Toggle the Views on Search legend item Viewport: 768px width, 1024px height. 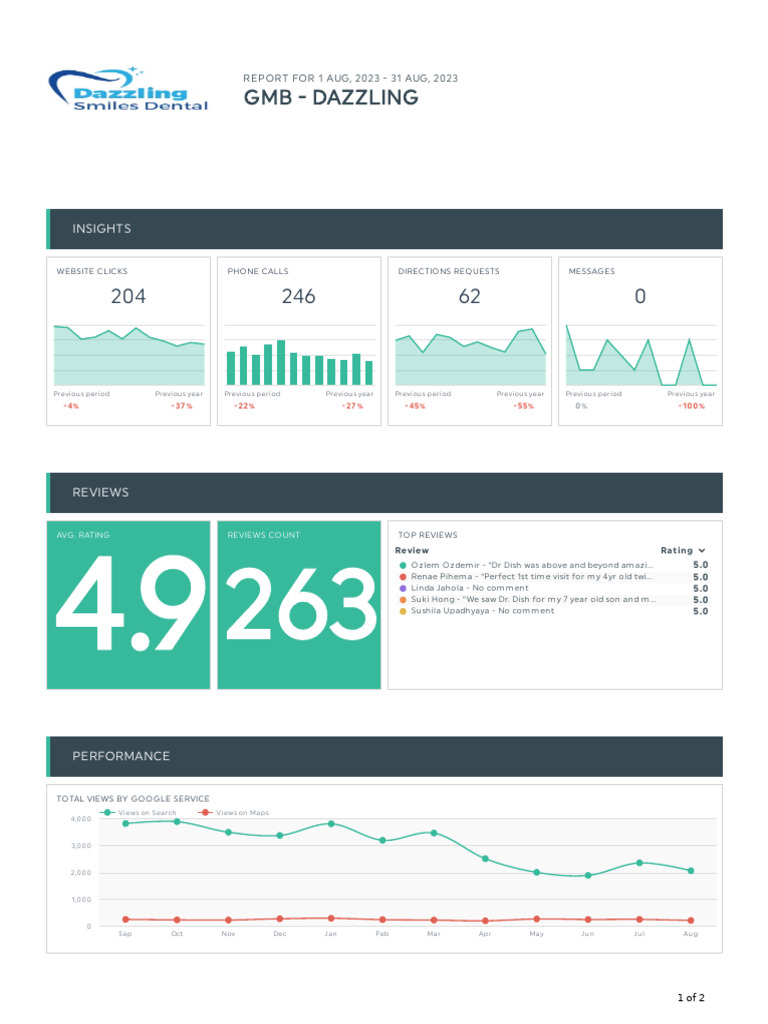[138, 812]
